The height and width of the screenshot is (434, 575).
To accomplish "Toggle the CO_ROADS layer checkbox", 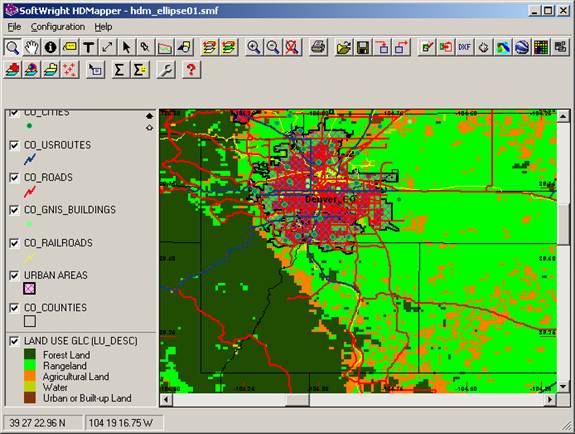I will pos(14,178).
